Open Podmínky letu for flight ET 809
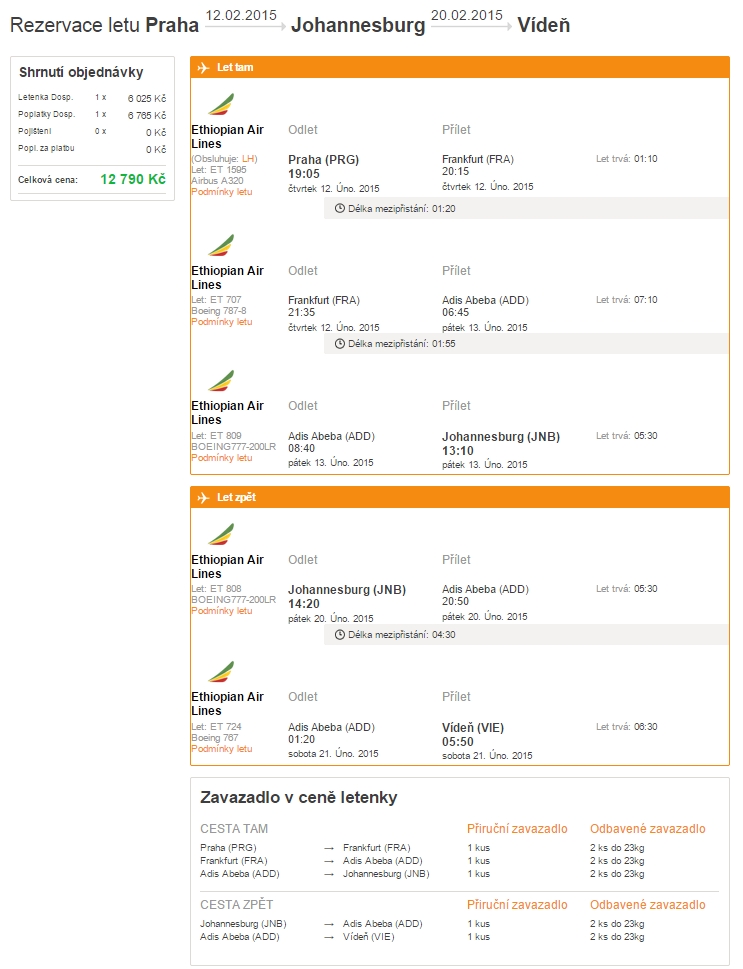 tap(222, 458)
